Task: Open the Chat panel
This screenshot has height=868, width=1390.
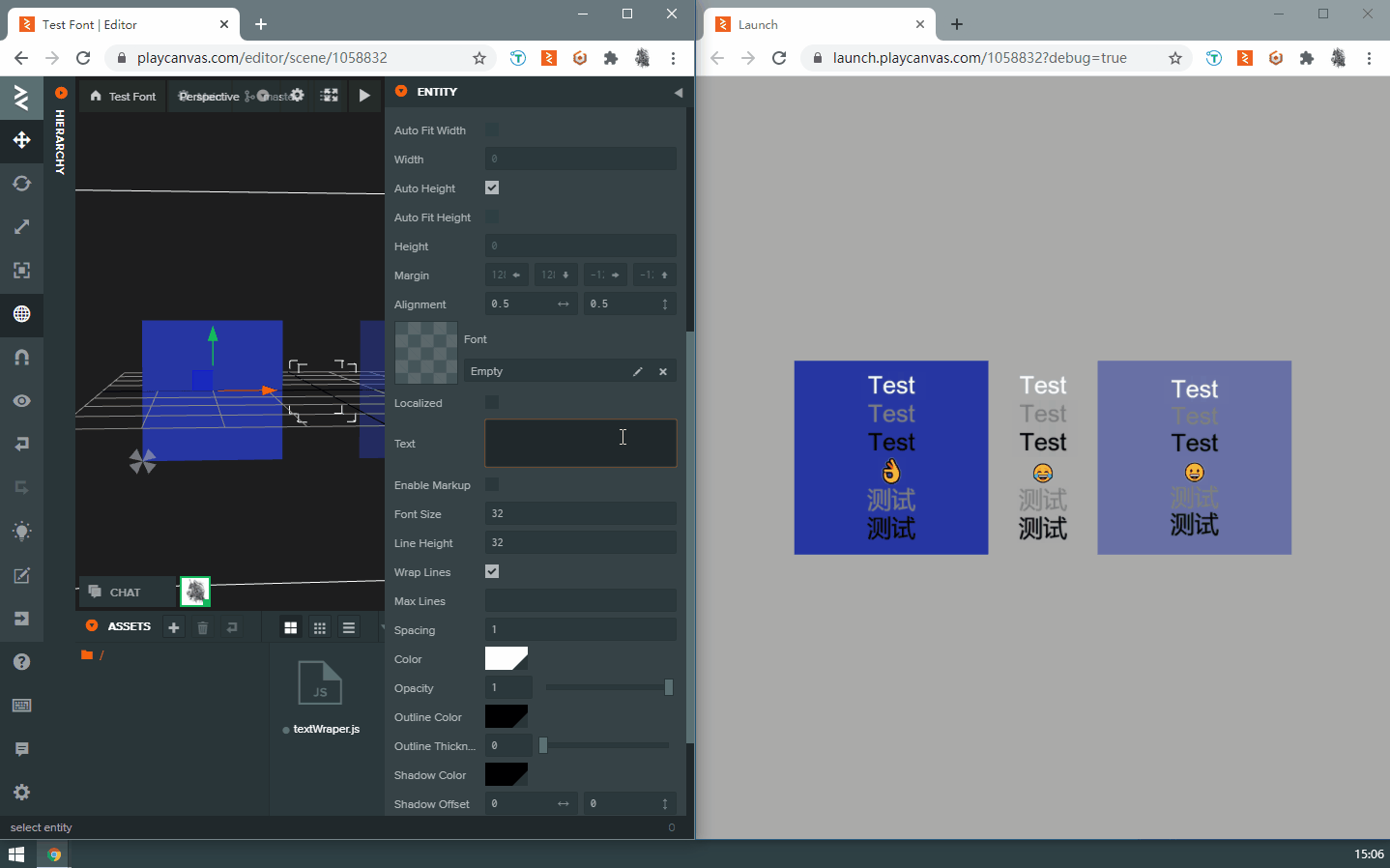Action: click(126, 593)
